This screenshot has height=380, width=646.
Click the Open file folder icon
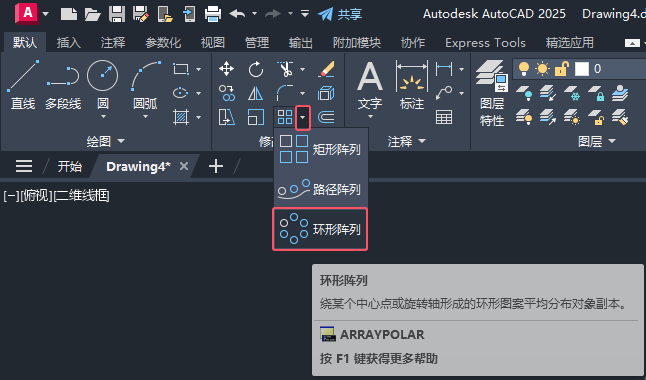point(92,14)
